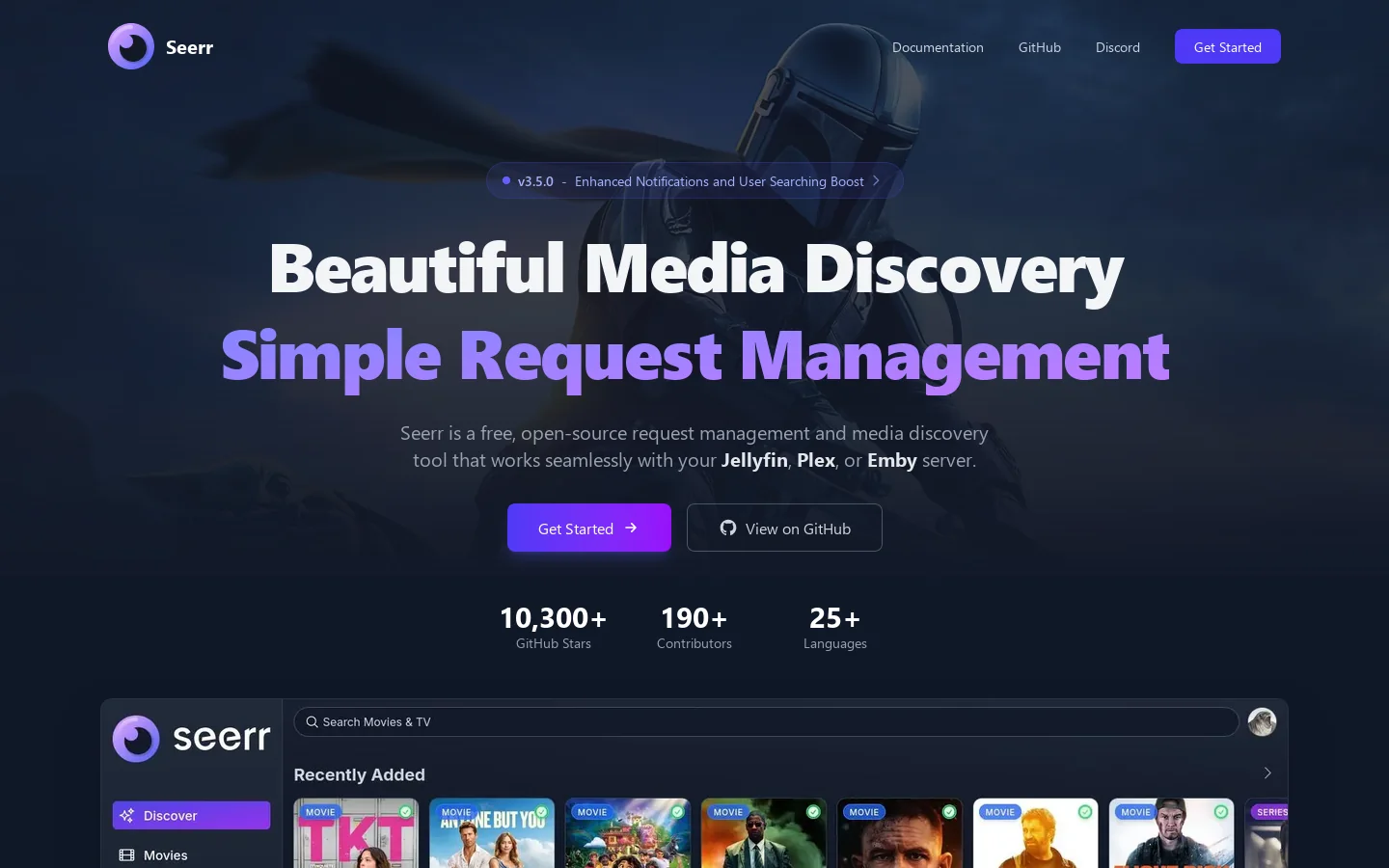Click the checkmark on white background poster
The image size is (1389, 868).
(x=1086, y=812)
